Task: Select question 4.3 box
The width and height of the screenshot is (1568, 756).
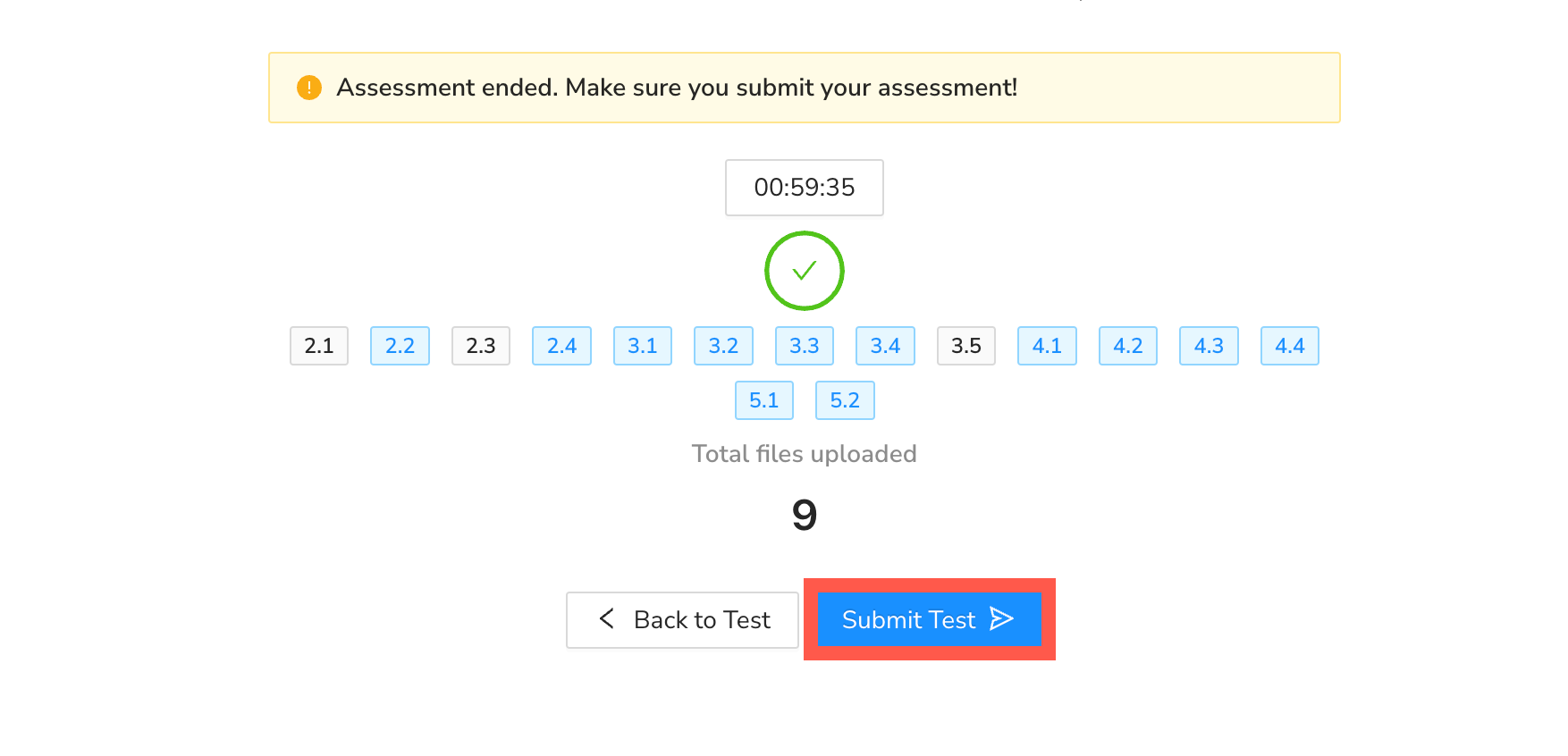Action: 1209,346
